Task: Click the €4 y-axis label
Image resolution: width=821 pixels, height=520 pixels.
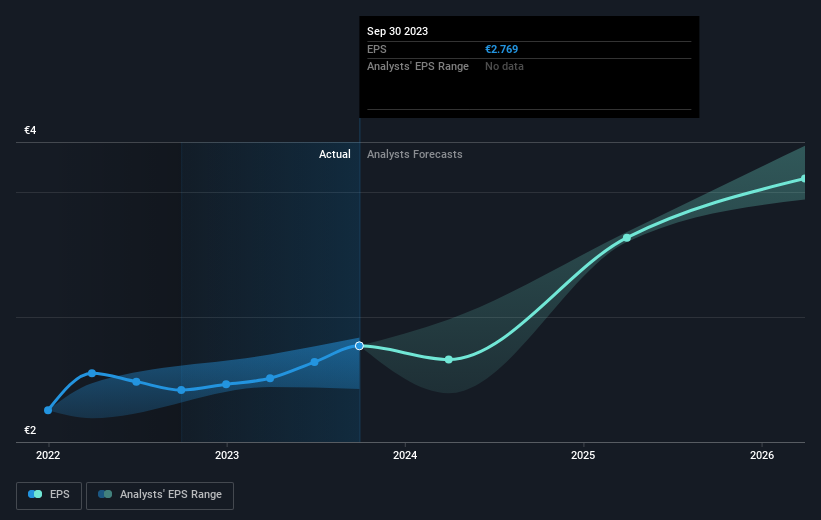Action: 30,130
